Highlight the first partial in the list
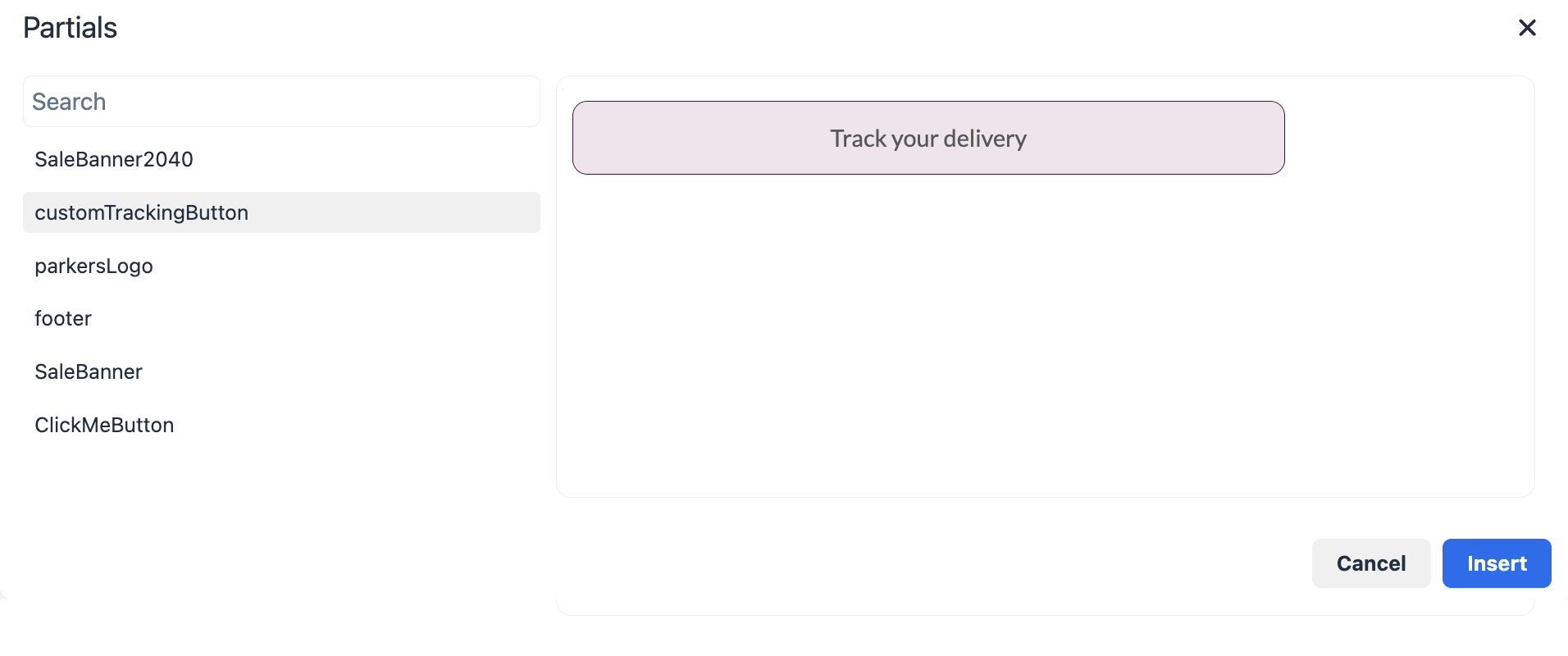This screenshot has width=1568, height=656. click(x=114, y=159)
